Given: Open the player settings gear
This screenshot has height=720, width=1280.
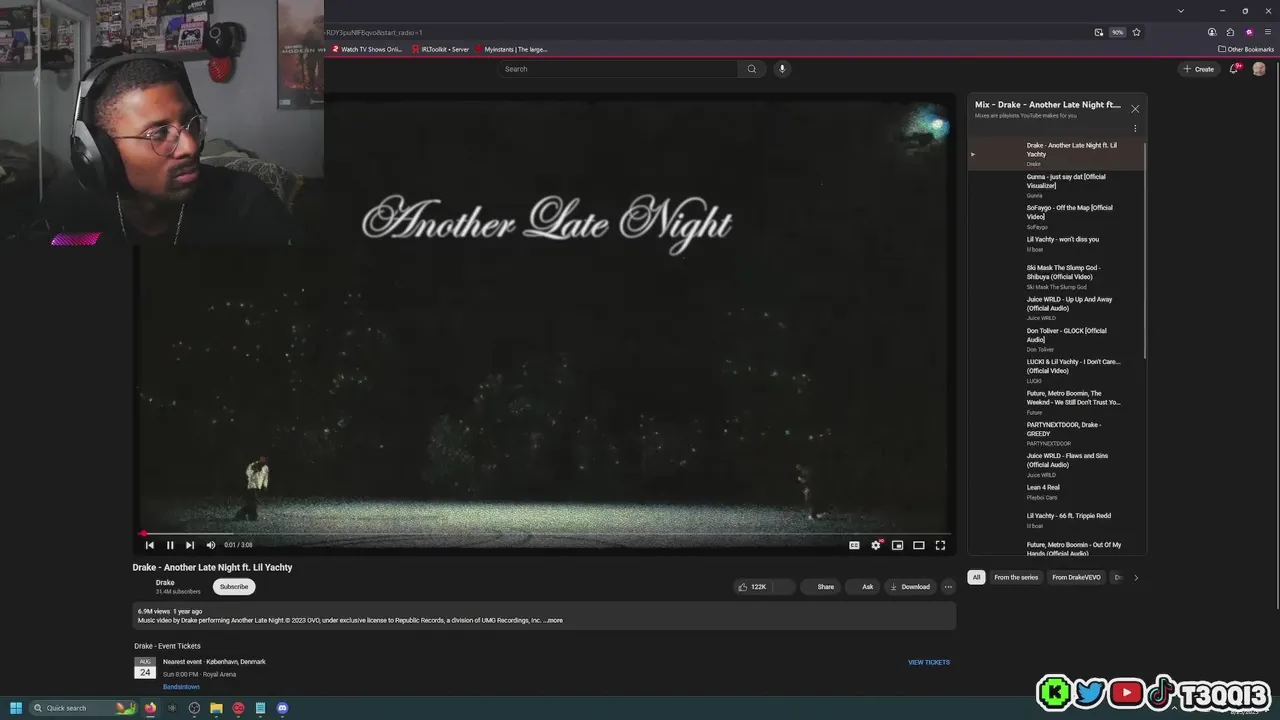Looking at the screenshot, I should 876,545.
